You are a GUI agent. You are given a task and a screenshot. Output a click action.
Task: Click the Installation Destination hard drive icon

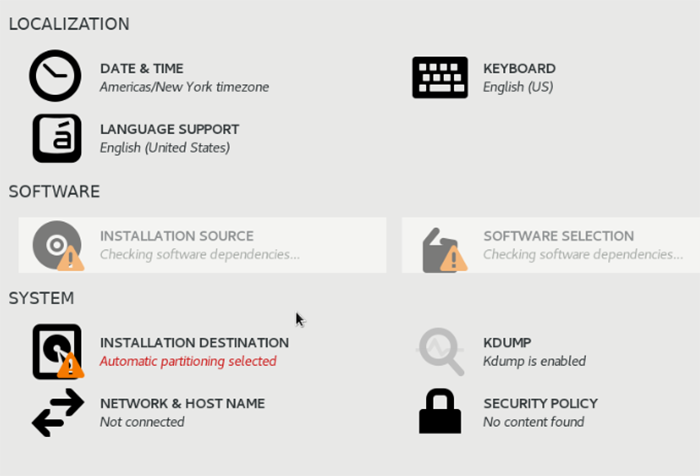coord(58,352)
